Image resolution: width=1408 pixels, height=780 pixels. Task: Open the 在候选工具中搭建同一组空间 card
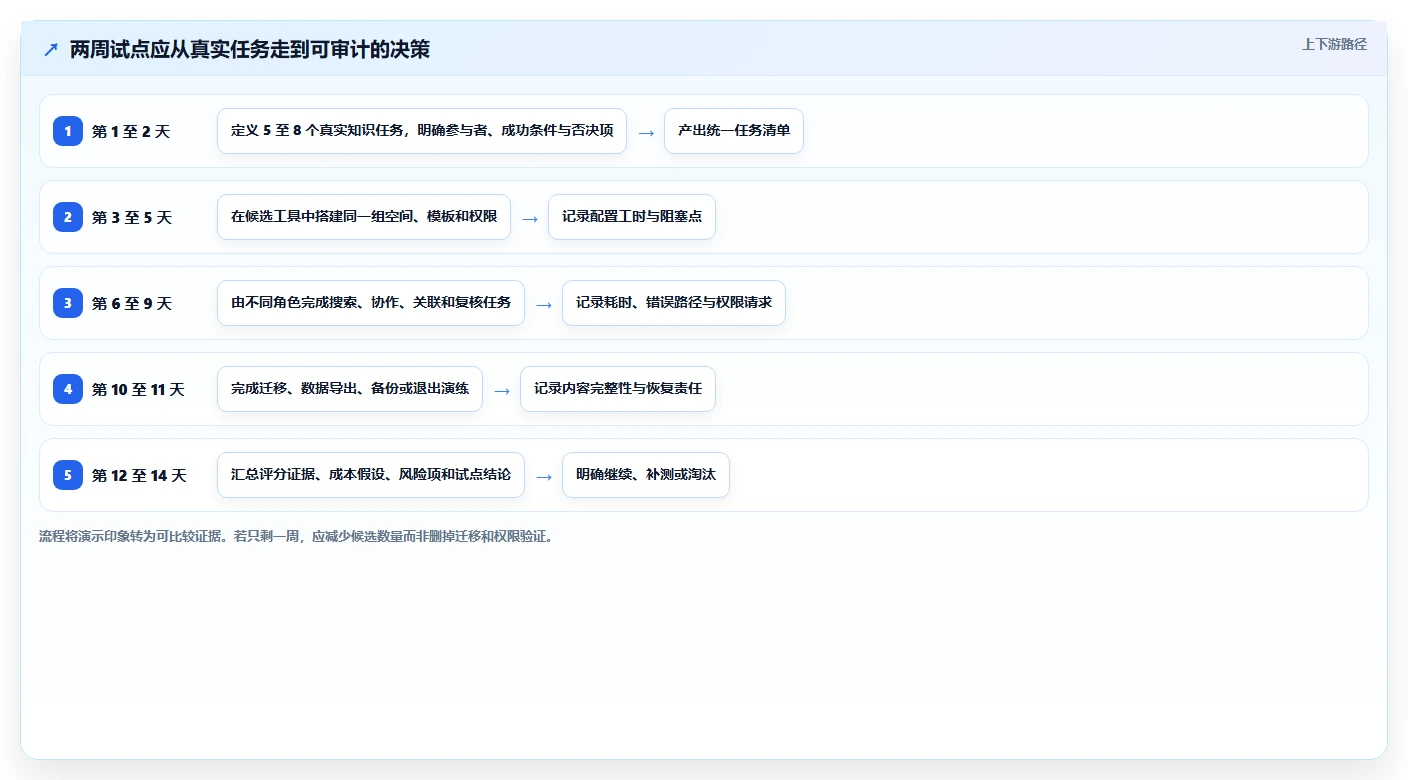[364, 217]
